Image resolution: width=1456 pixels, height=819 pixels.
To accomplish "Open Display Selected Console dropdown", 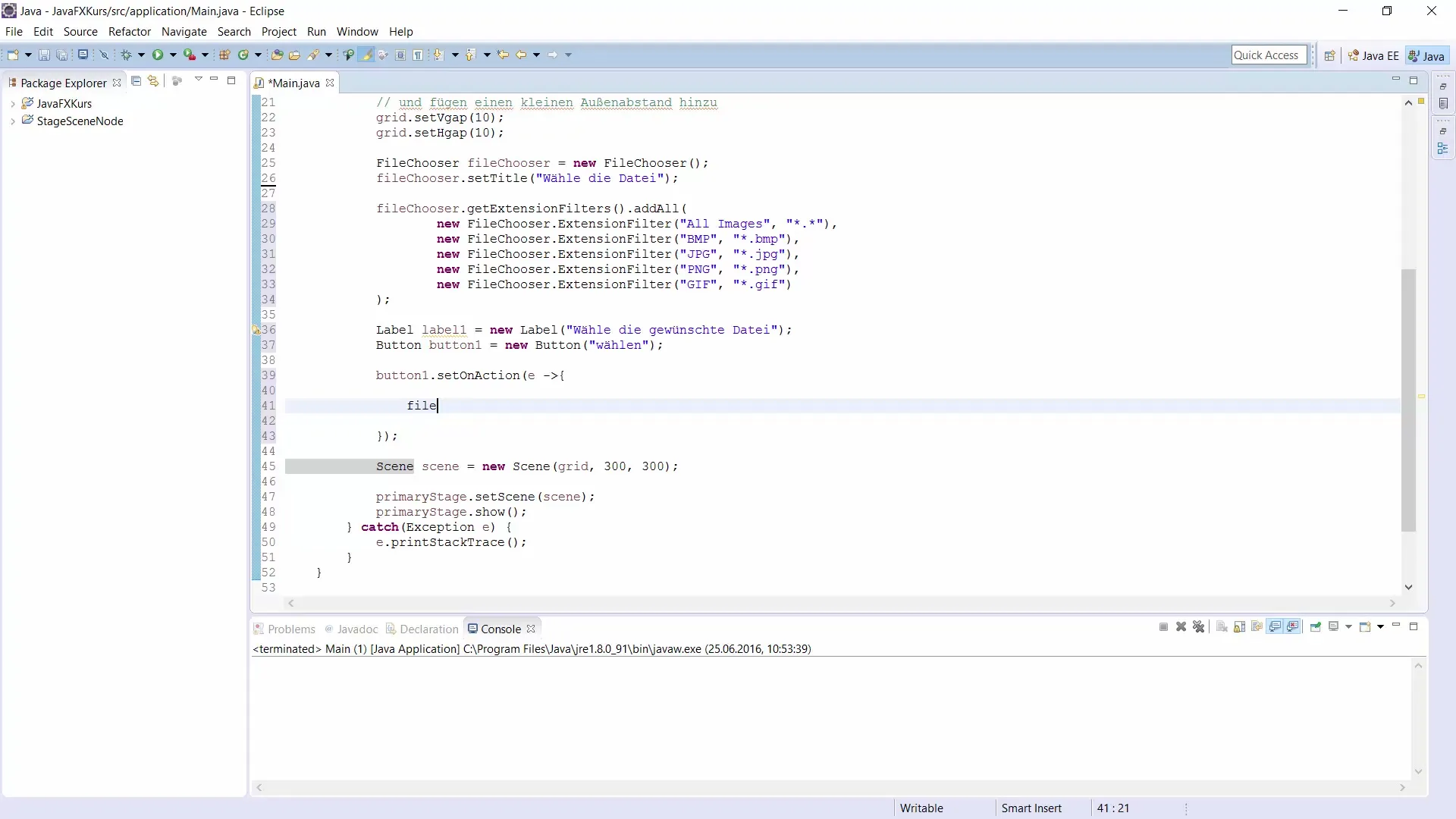I will click(1348, 627).
